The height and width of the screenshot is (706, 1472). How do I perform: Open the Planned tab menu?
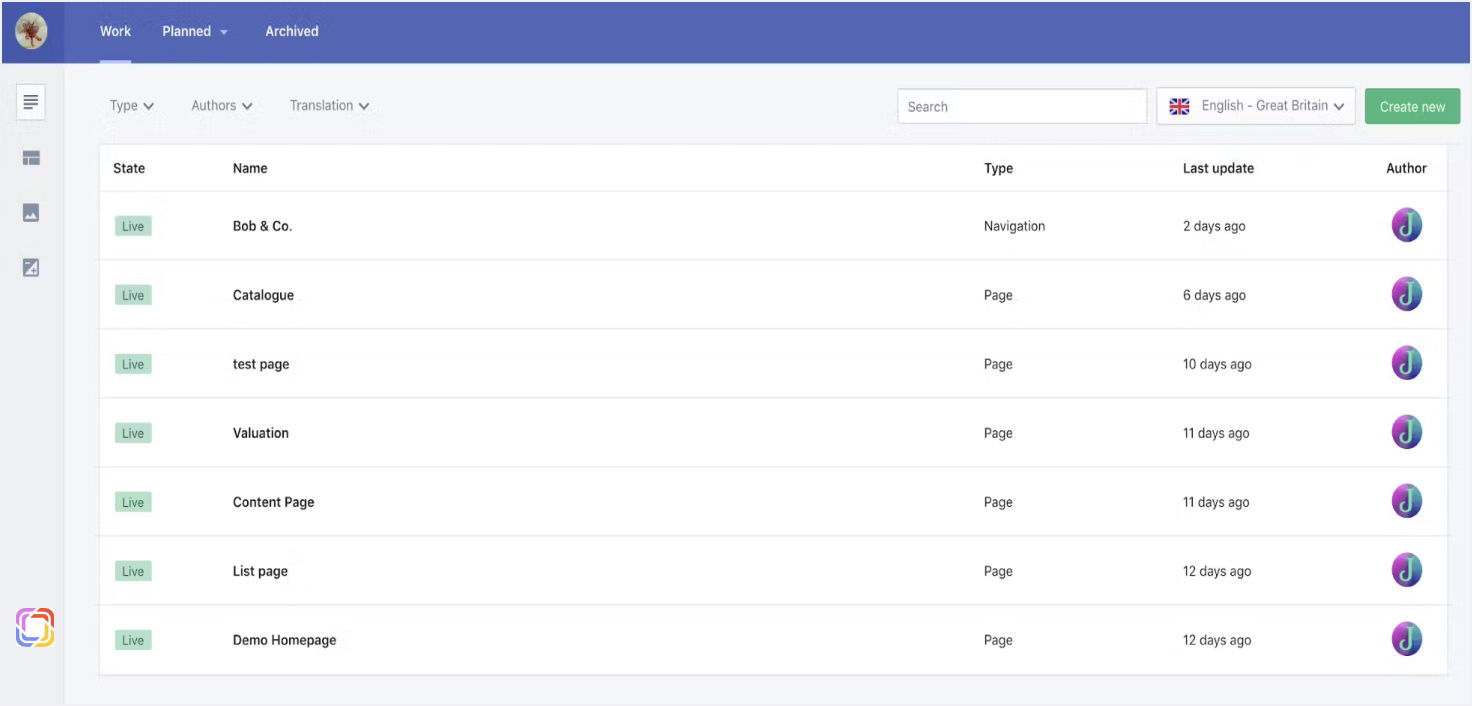click(195, 31)
